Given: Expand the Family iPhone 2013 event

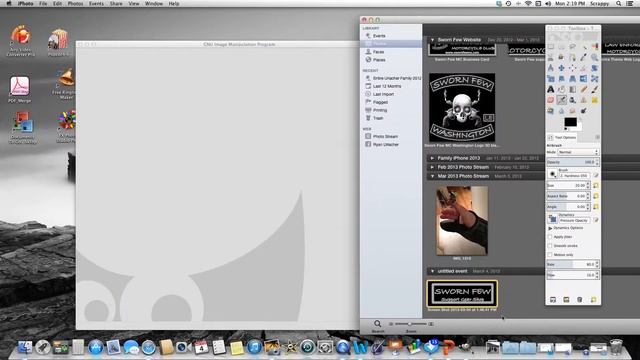Looking at the screenshot, I should click(x=432, y=158).
